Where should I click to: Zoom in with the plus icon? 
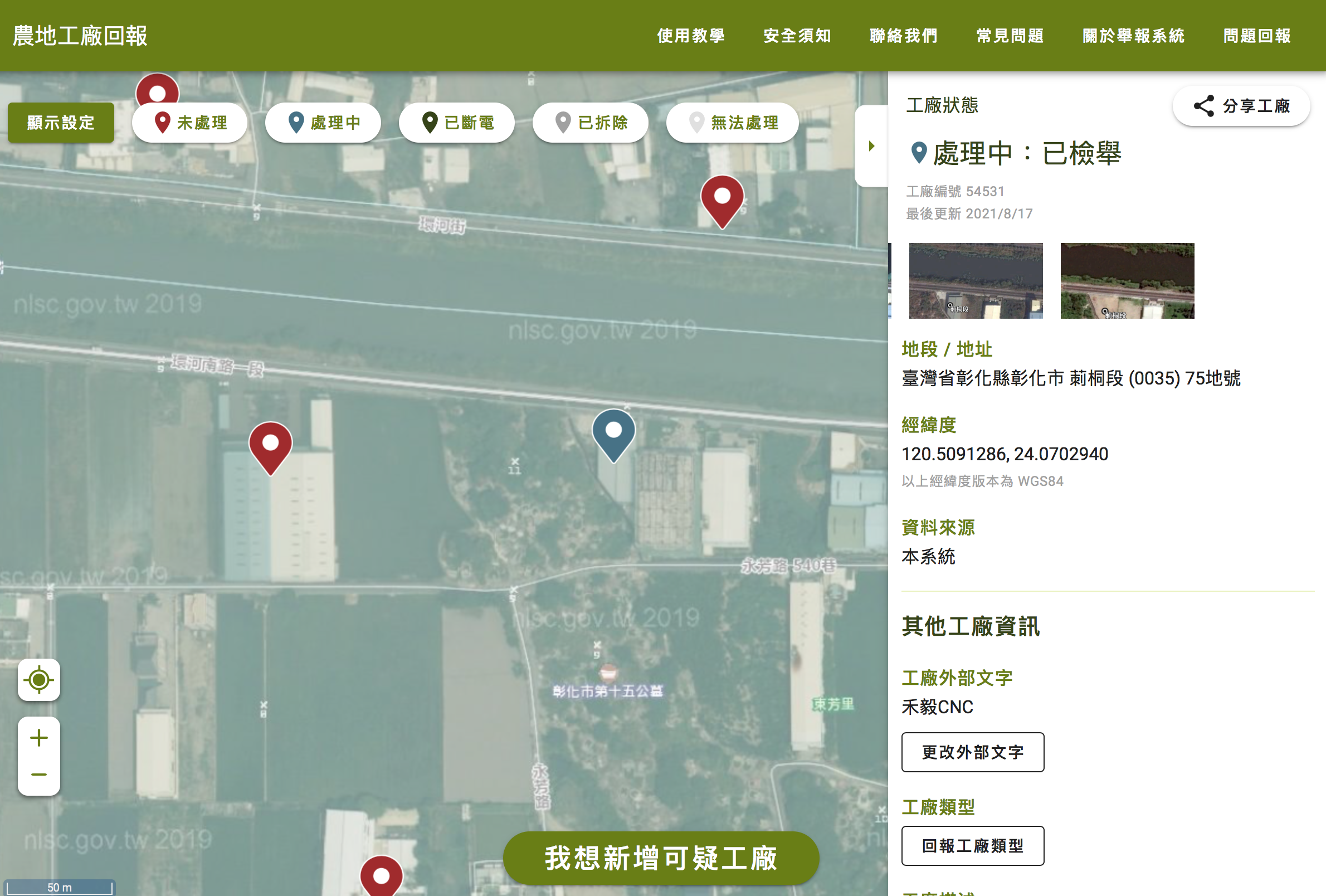pyautogui.click(x=39, y=738)
